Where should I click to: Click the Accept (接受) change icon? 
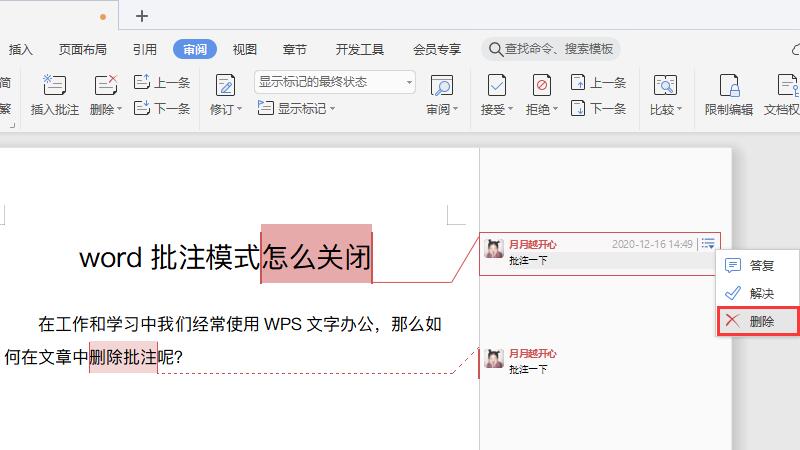496,86
